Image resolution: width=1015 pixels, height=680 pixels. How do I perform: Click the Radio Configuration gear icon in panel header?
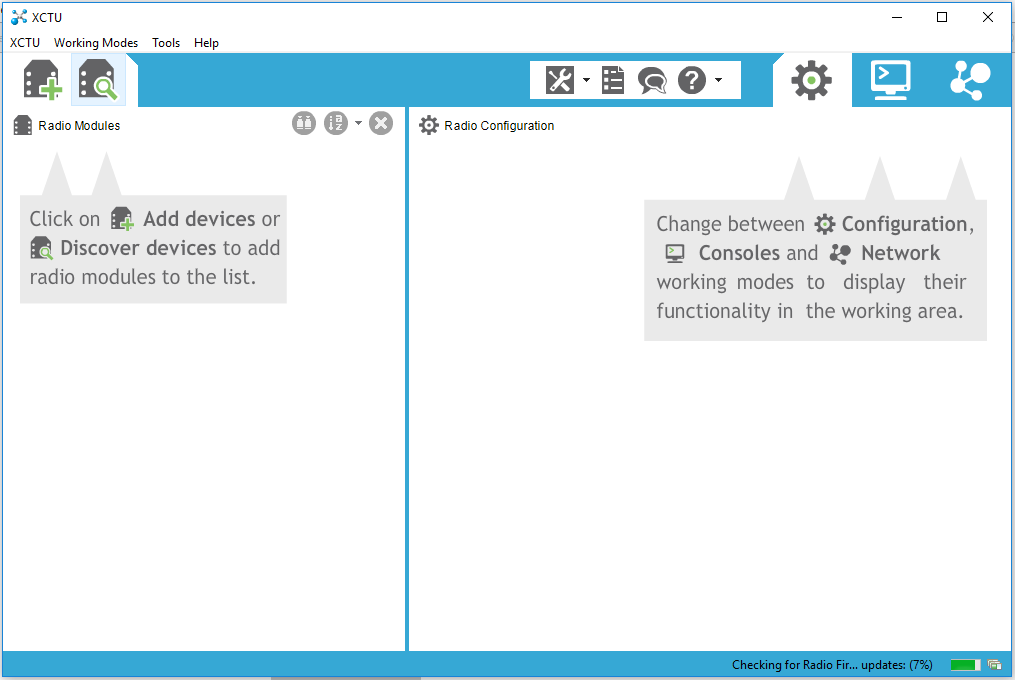pos(429,125)
